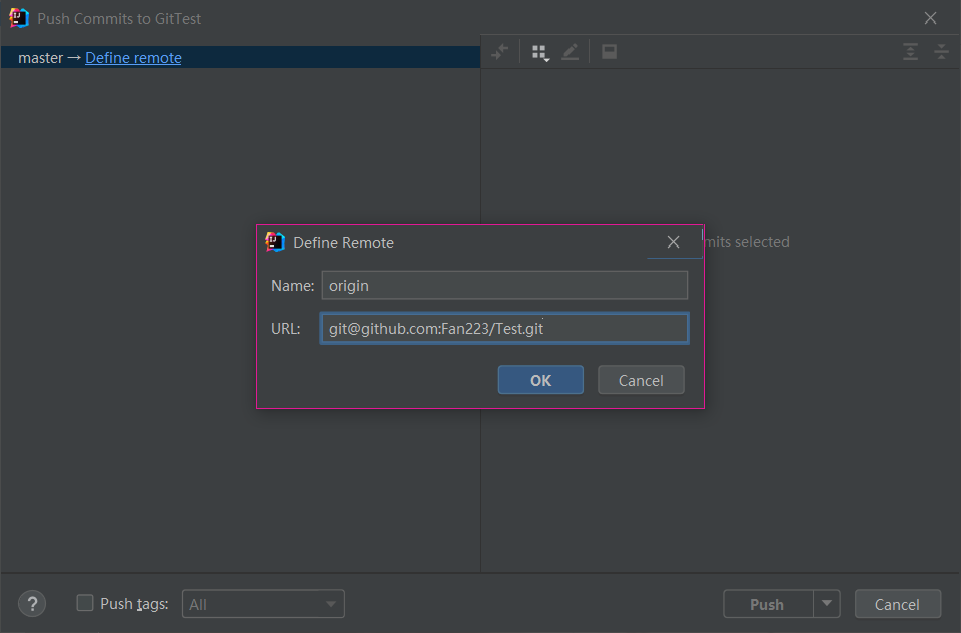Open the Push tags All dropdown
The image size is (961, 633).
point(263,604)
